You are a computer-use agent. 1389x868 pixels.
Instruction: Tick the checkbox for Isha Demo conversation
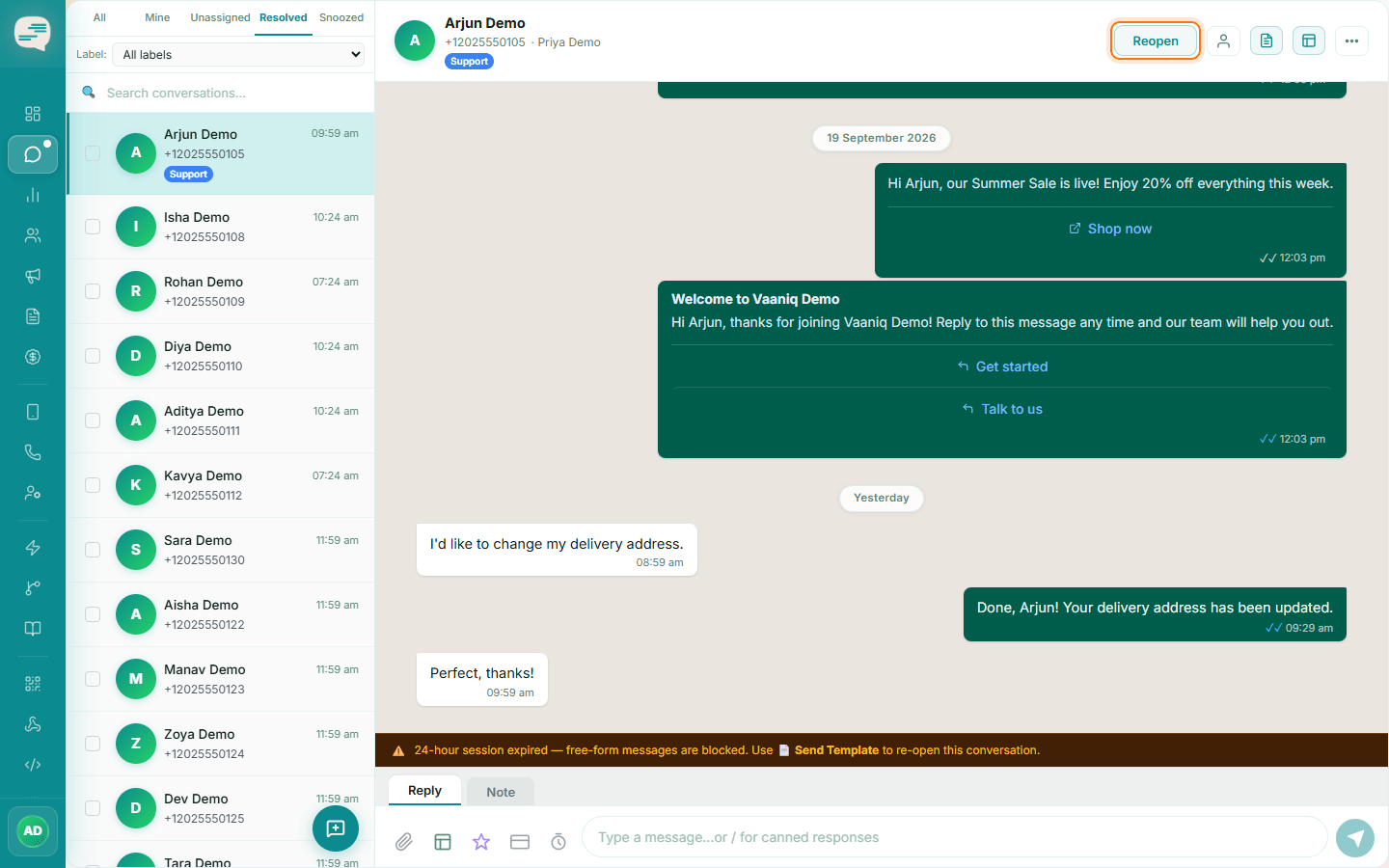click(x=93, y=227)
